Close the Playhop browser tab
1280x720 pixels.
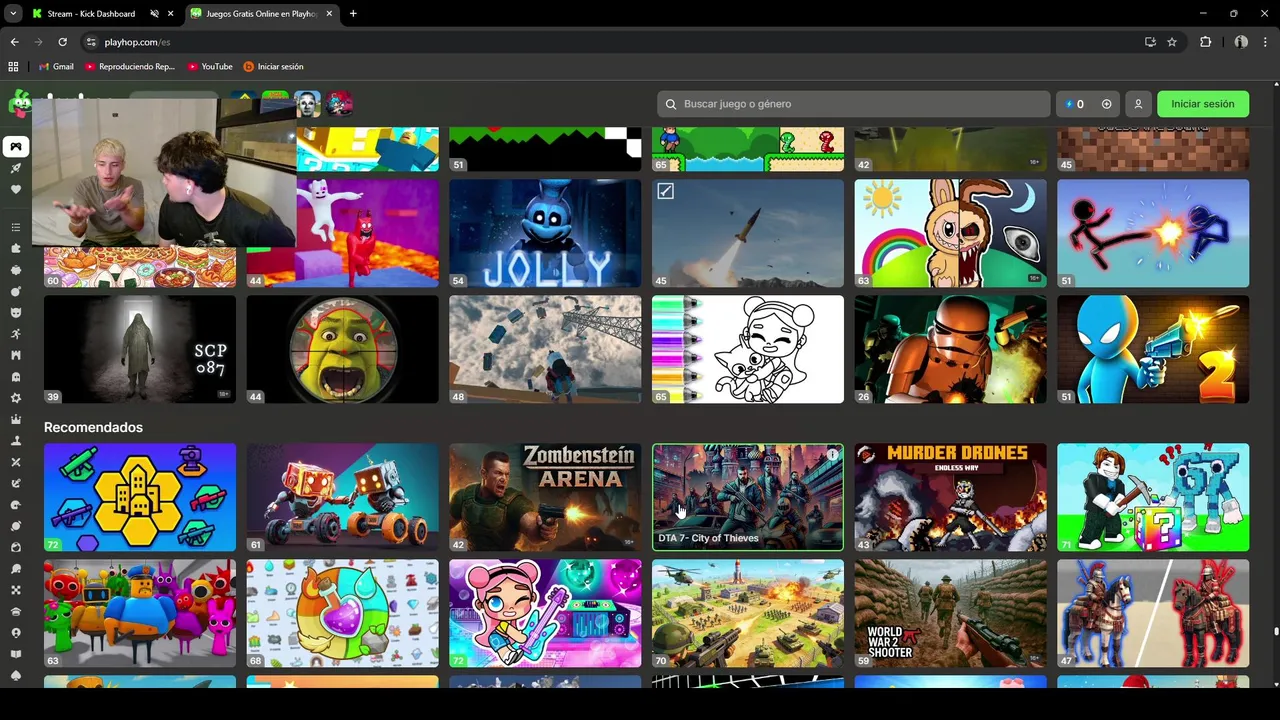point(329,14)
